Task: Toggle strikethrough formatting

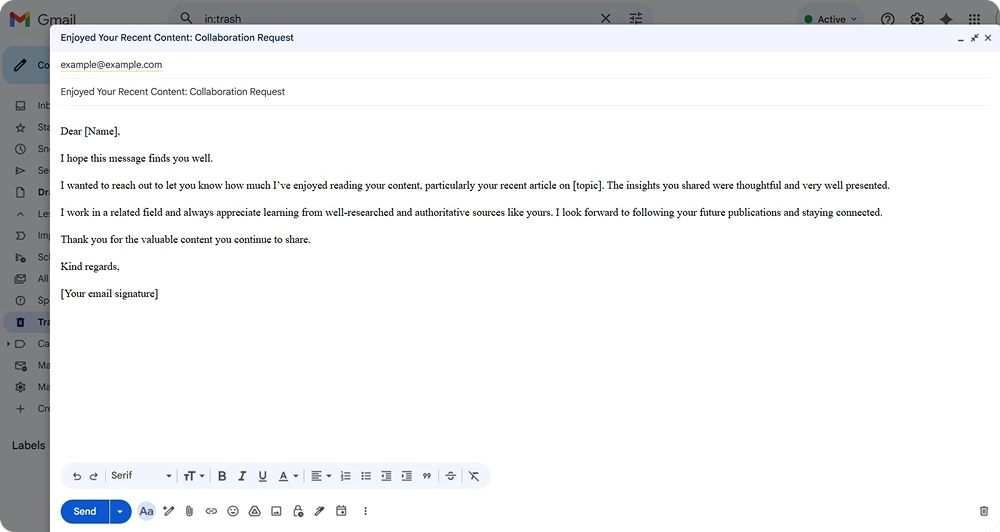Action: (450, 476)
